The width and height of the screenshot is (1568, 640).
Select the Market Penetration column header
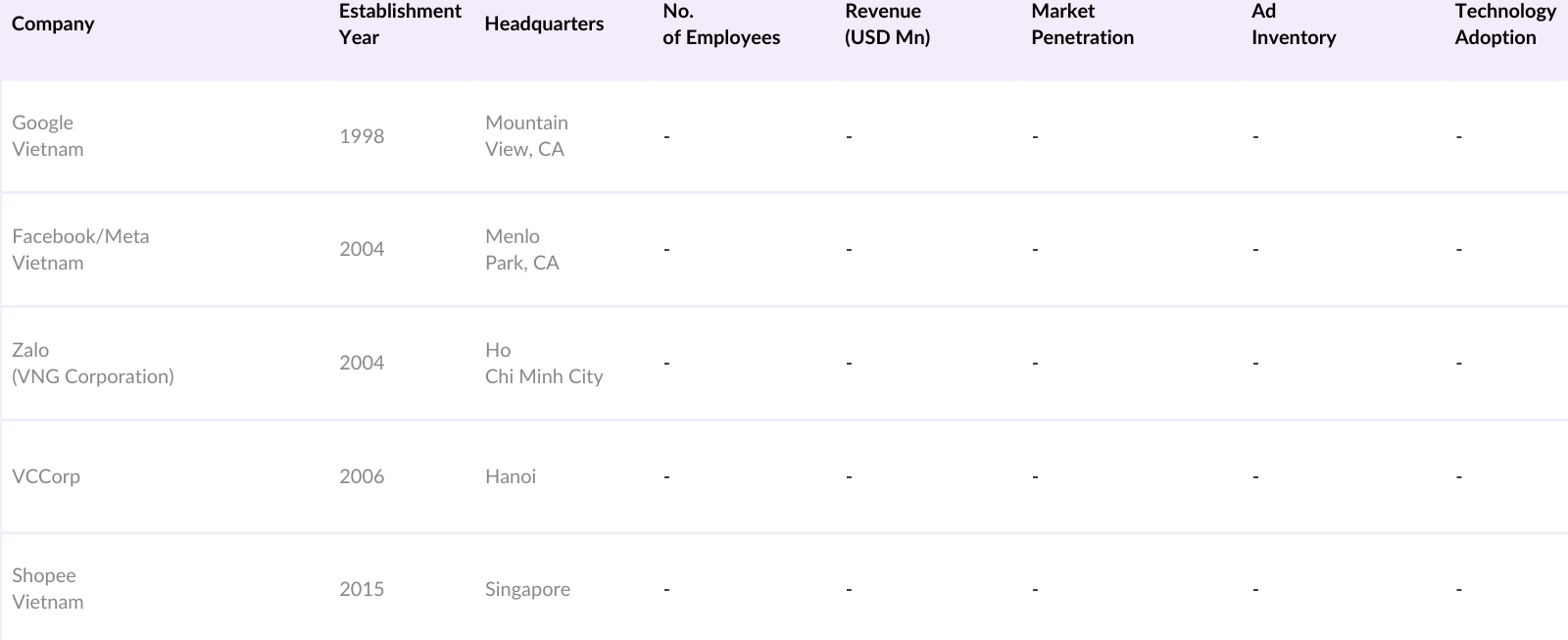pyautogui.click(x=1082, y=25)
